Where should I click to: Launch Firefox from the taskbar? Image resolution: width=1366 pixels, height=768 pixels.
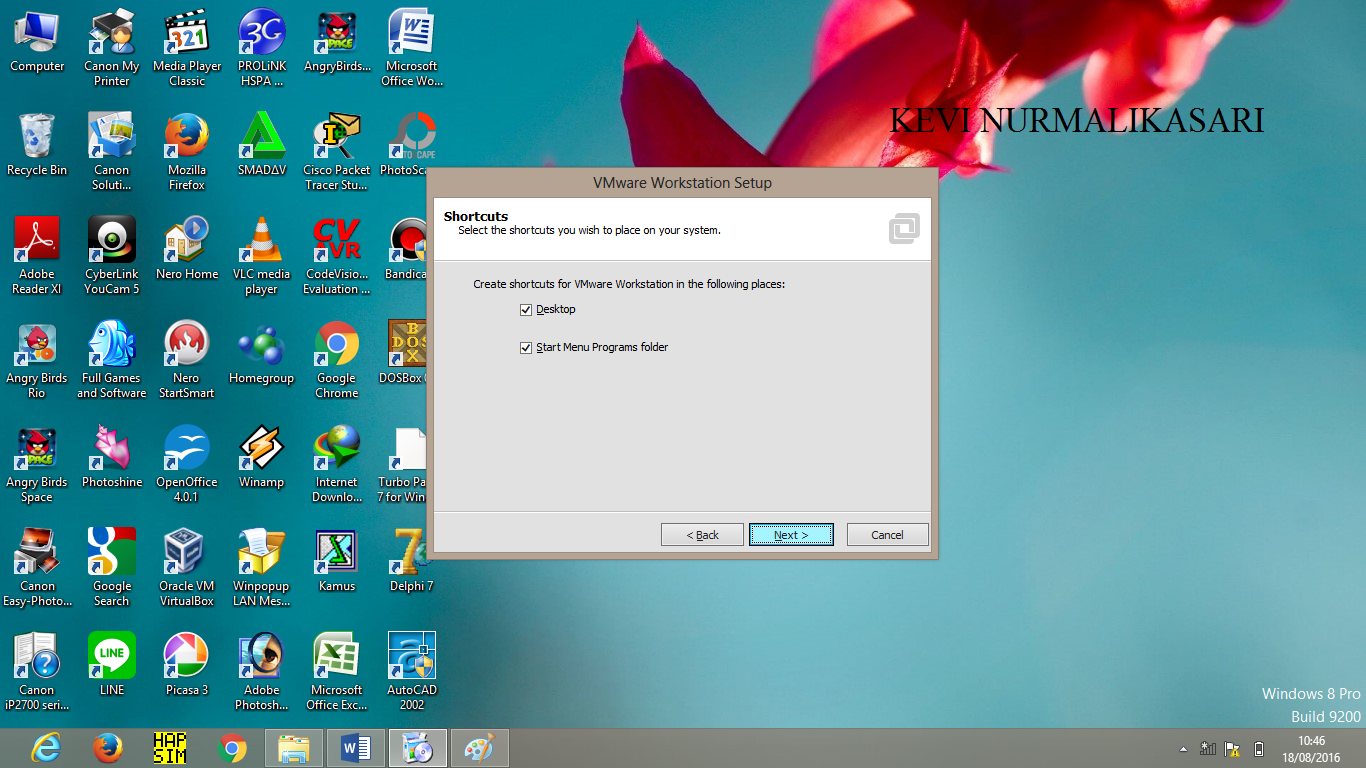pyautogui.click(x=107, y=748)
